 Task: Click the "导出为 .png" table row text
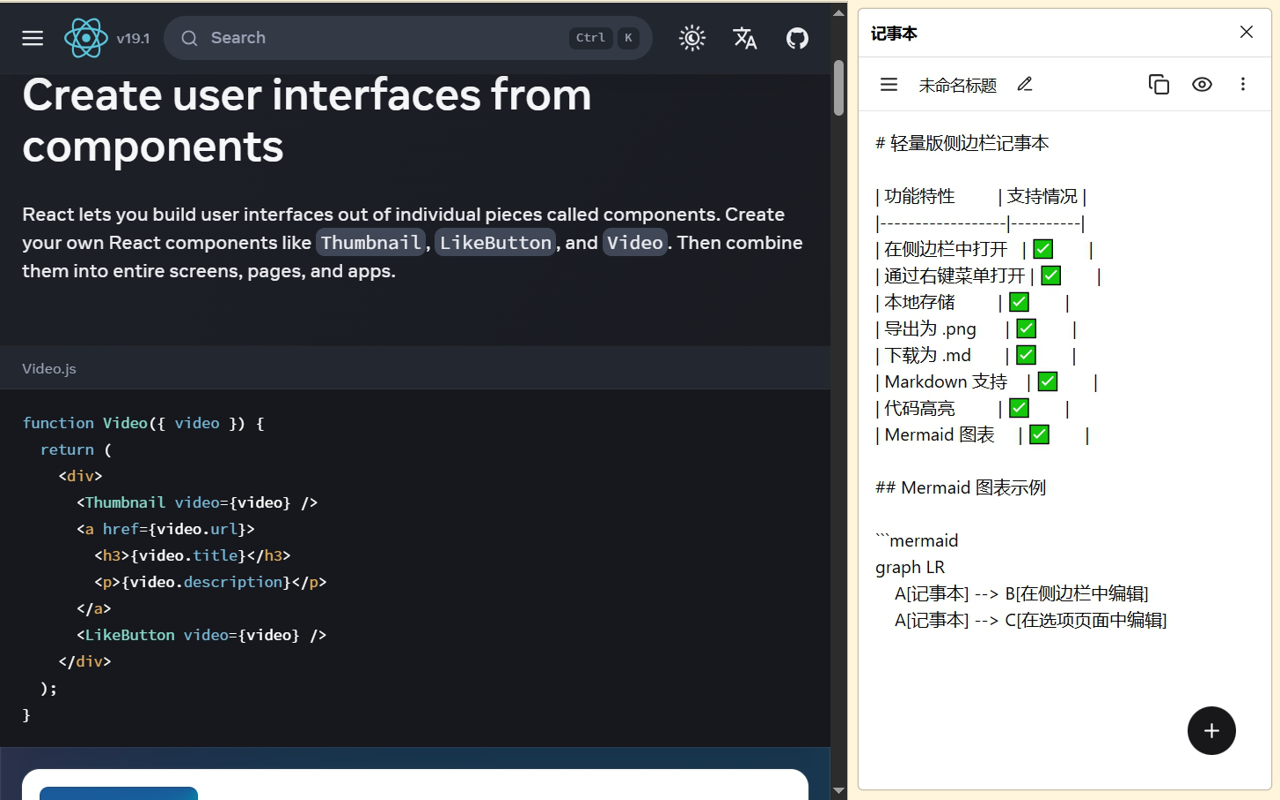pyautogui.click(x=931, y=329)
